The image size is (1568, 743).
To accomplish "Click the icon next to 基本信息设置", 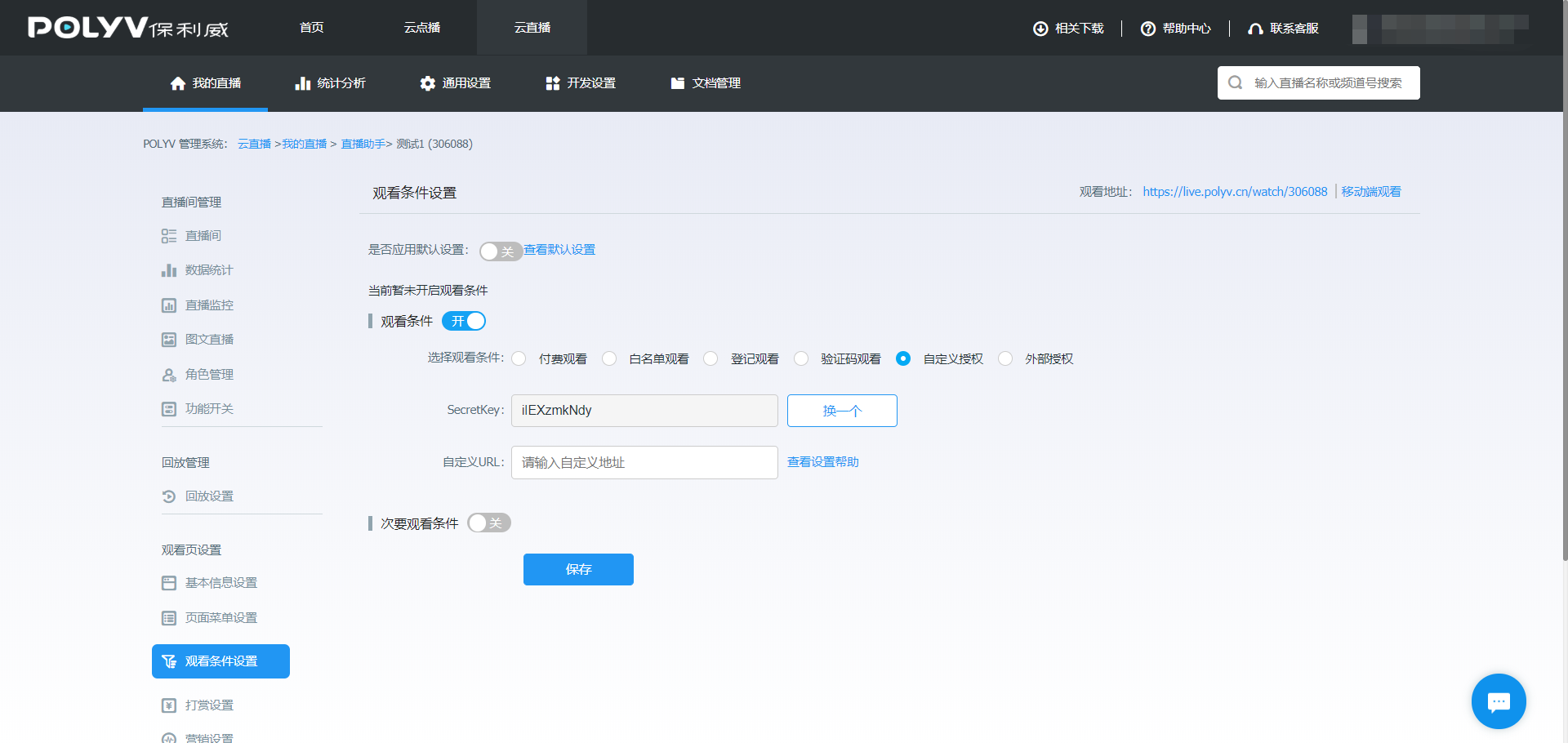I will pyautogui.click(x=169, y=583).
